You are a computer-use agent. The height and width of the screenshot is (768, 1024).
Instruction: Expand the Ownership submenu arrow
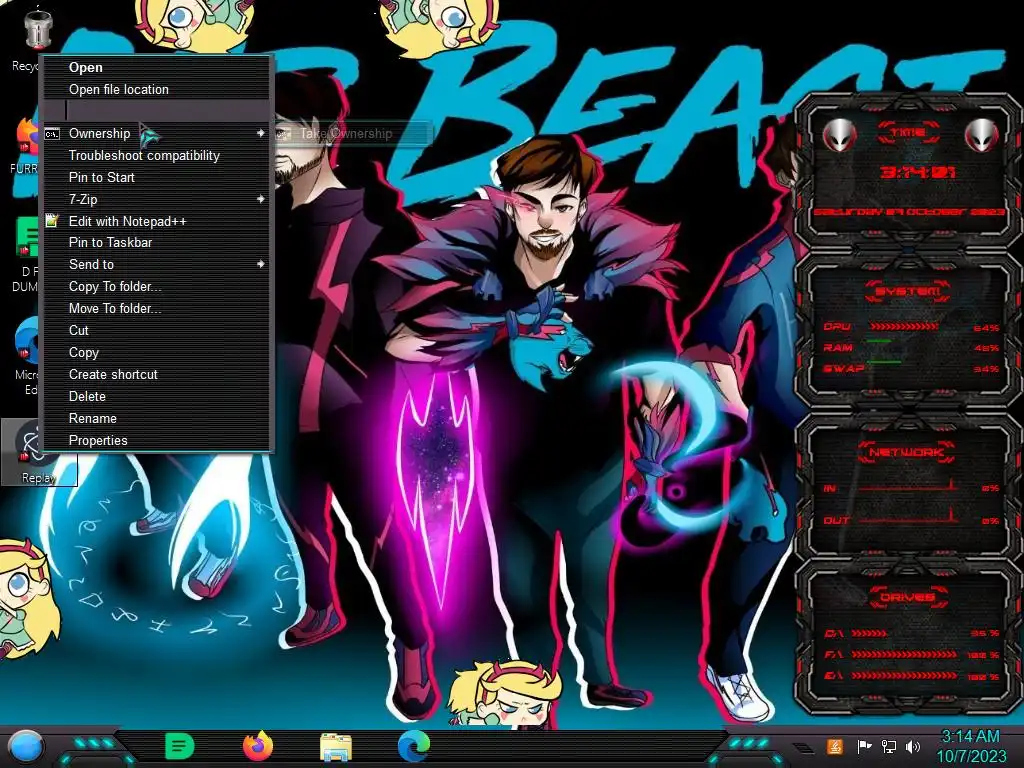[x=261, y=133]
